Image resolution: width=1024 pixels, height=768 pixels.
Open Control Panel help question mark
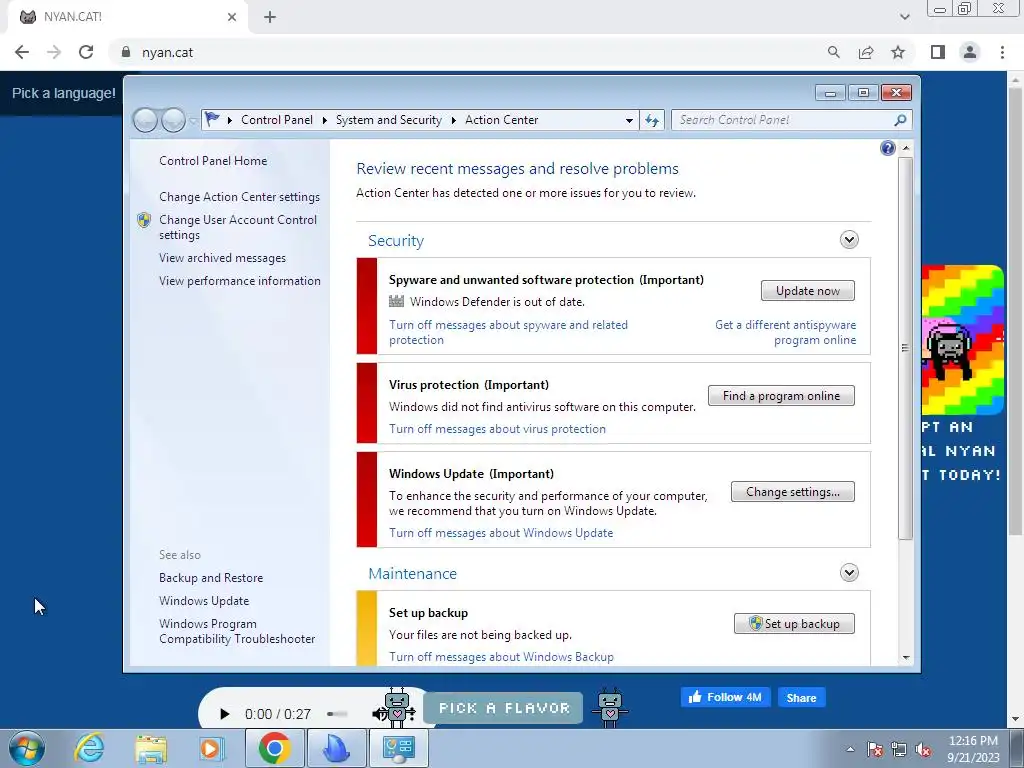888,148
